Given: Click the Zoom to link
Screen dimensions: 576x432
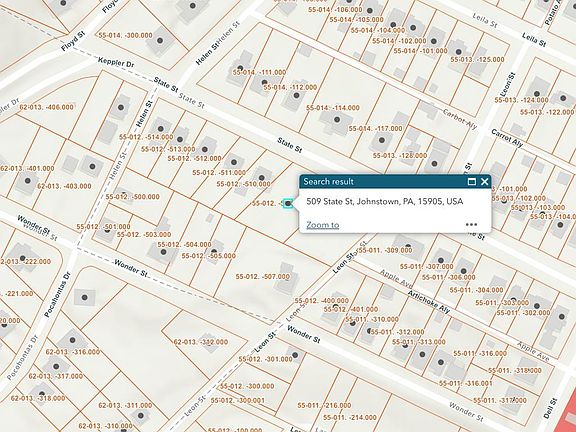Looking at the screenshot, I should 323,225.
